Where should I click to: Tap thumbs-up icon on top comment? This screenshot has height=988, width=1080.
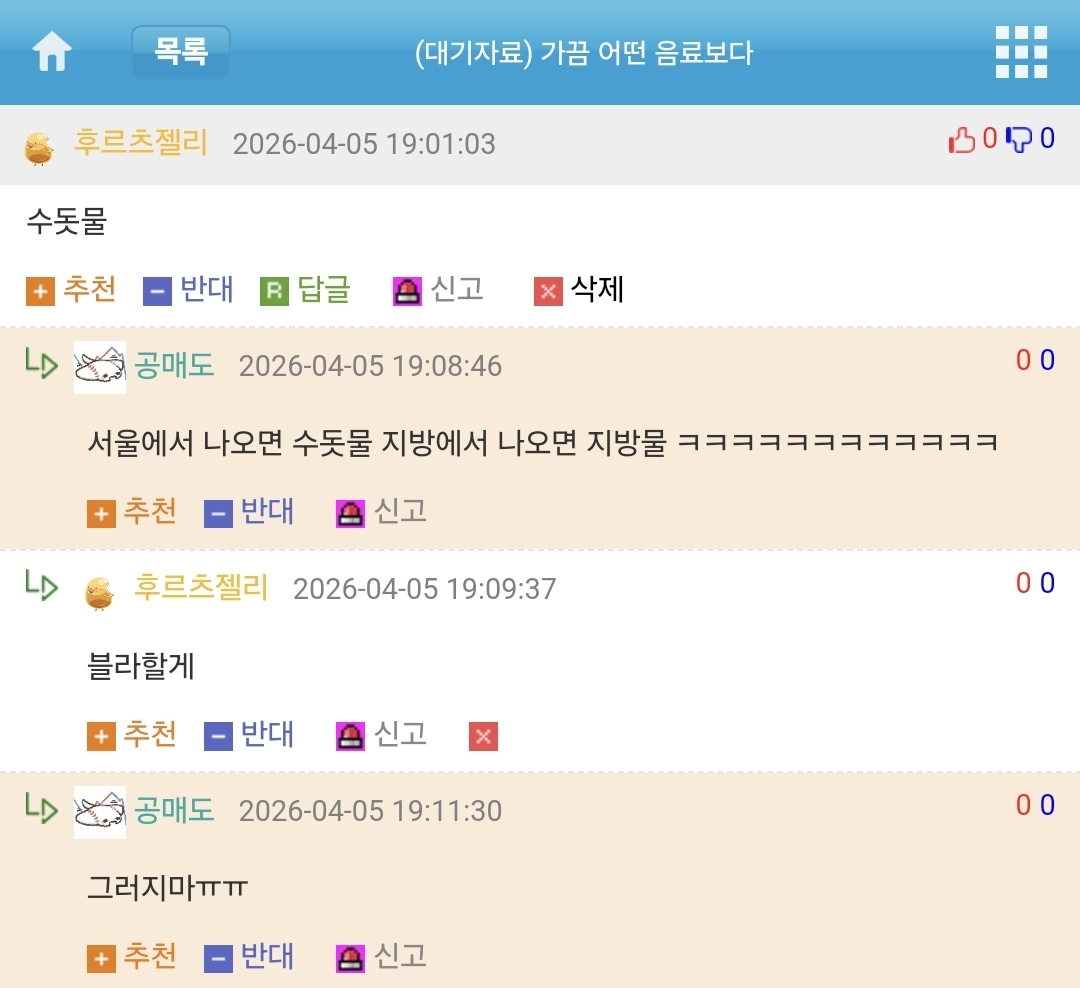tap(962, 139)
